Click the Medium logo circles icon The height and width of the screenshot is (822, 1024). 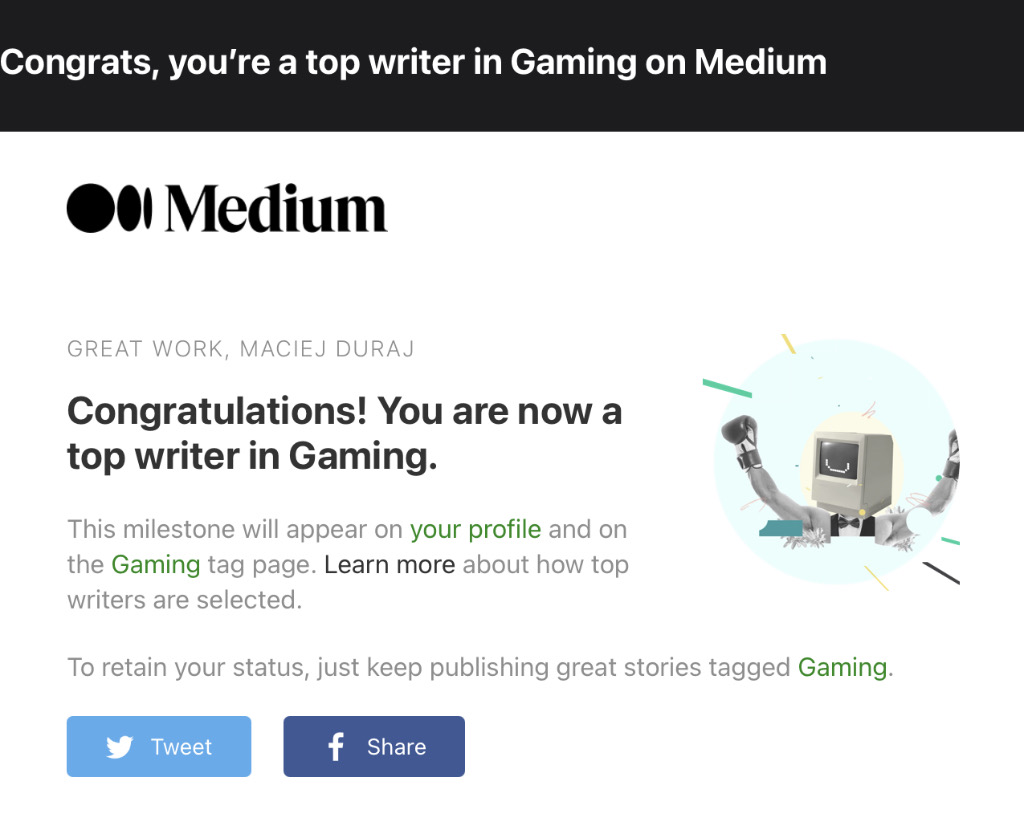click(x=109, y=209)
